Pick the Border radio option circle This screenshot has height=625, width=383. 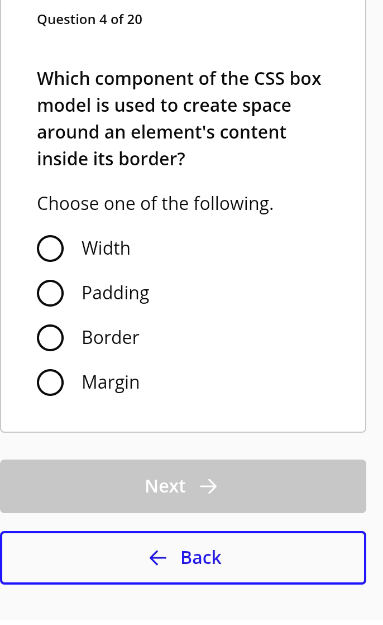coord(50,338)
